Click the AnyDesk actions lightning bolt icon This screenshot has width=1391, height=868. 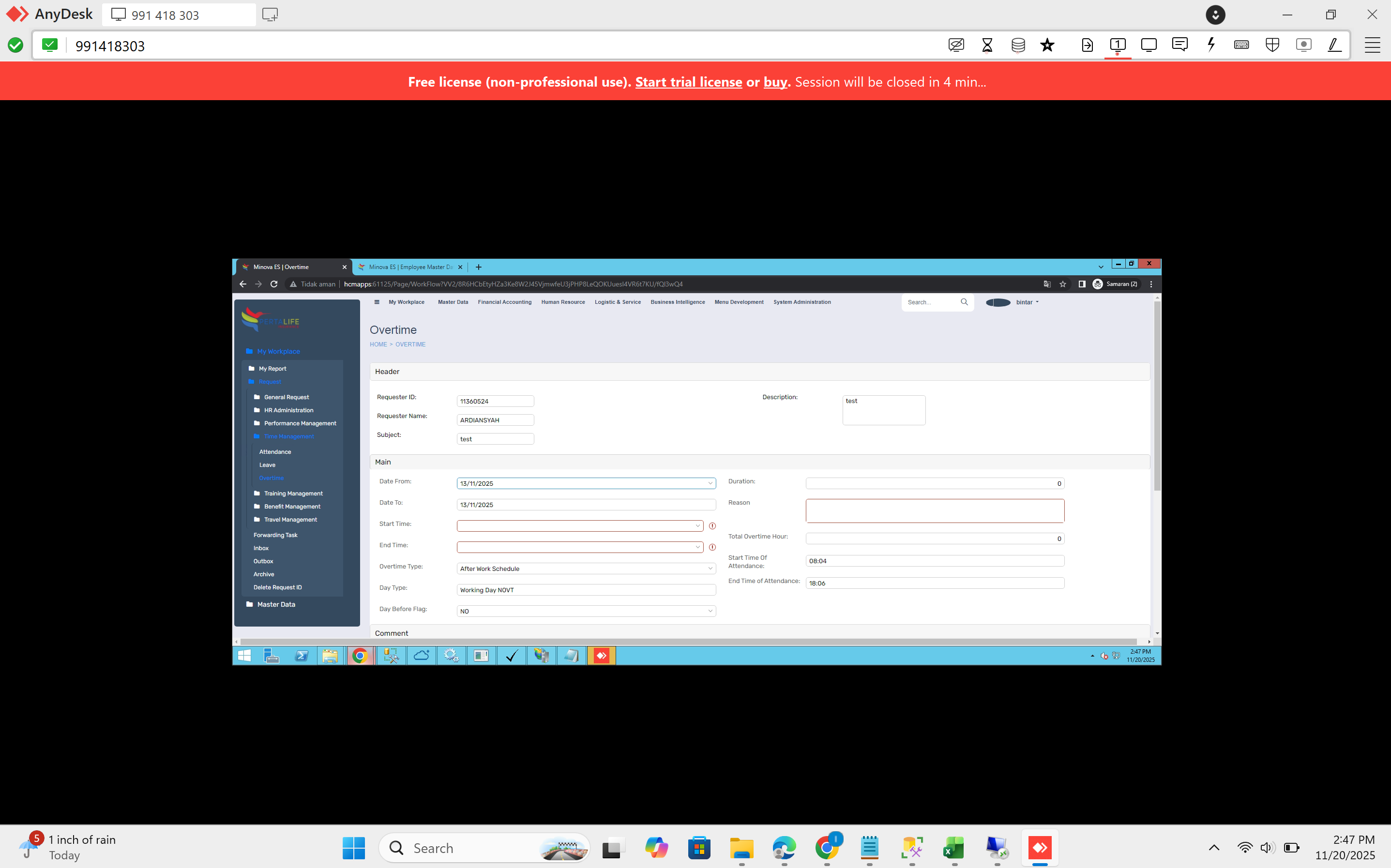1211,45
